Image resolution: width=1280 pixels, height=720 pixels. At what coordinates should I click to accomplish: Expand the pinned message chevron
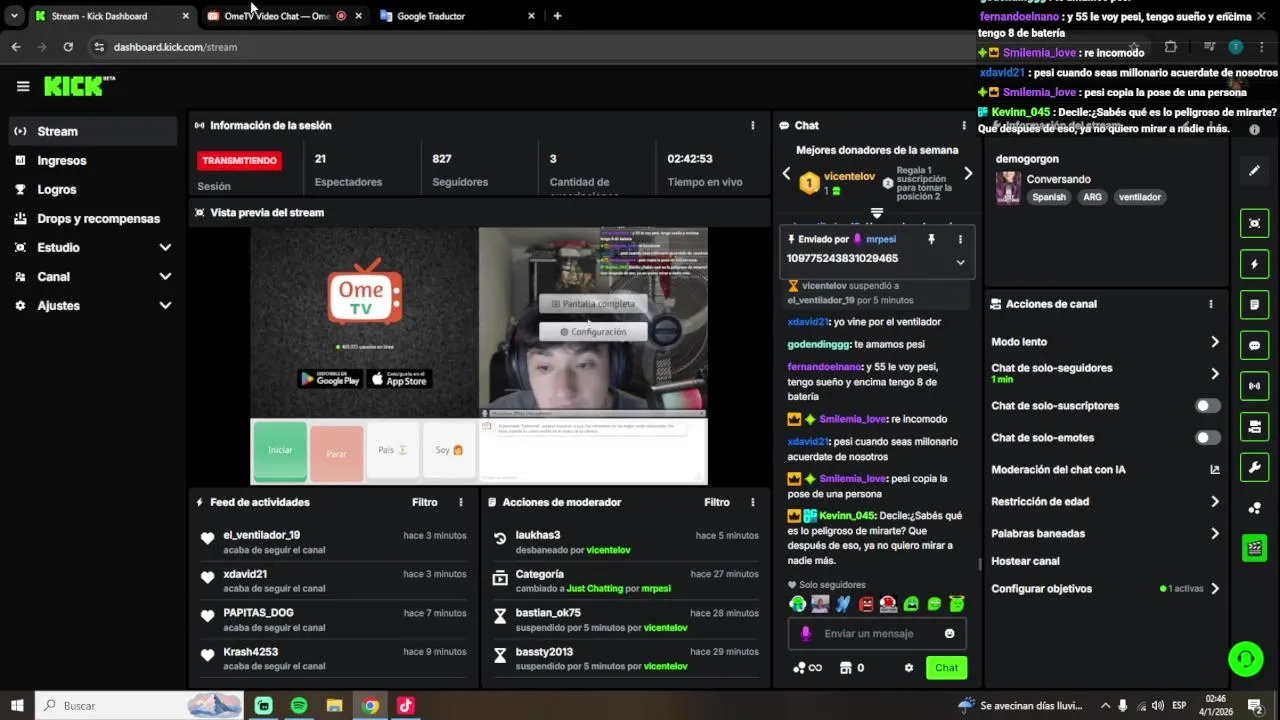(960, 262)
